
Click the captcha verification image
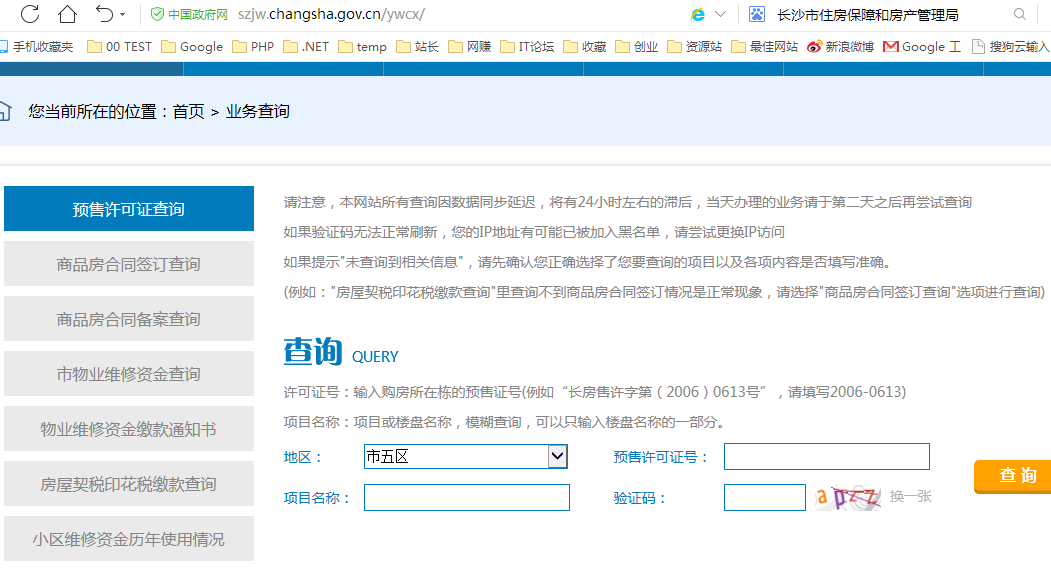(x=847, y=497)
